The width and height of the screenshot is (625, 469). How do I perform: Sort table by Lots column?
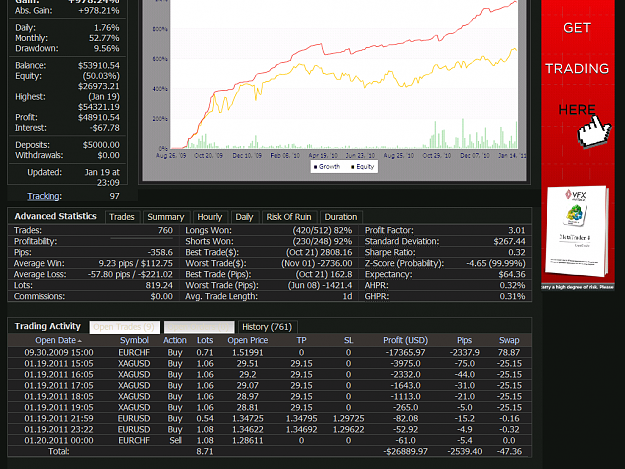pyautogui.click(x=205, y=340)
